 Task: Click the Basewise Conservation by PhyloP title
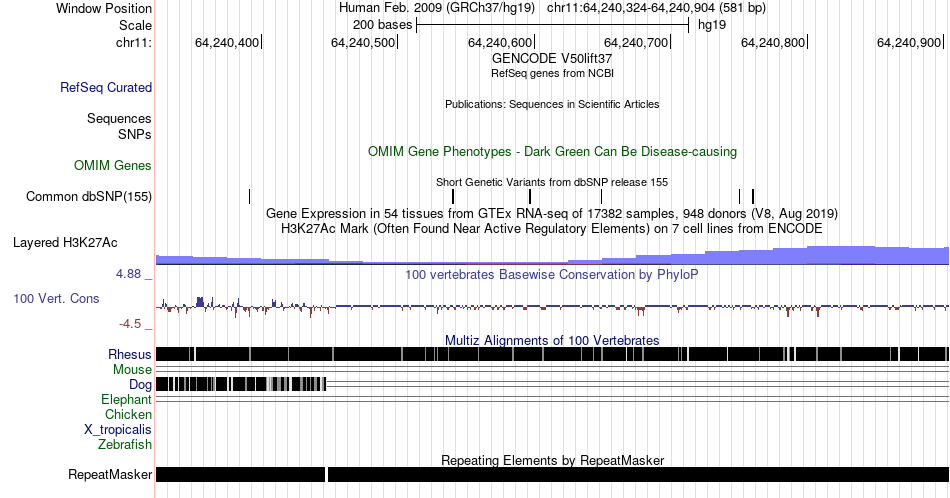click(x=552, y=274)
